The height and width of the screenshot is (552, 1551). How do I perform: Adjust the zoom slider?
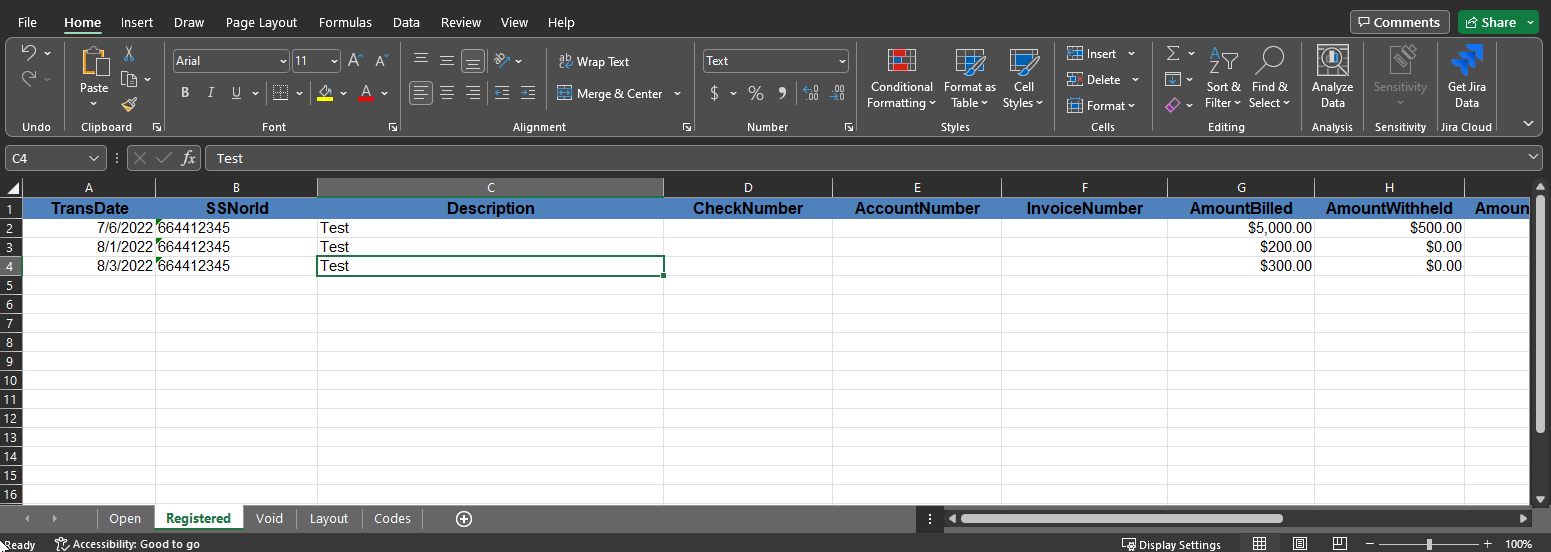[1429, 544]
